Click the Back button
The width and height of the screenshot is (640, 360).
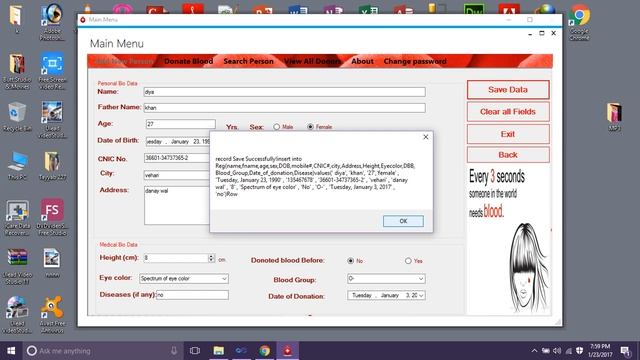tap(508, 155)
